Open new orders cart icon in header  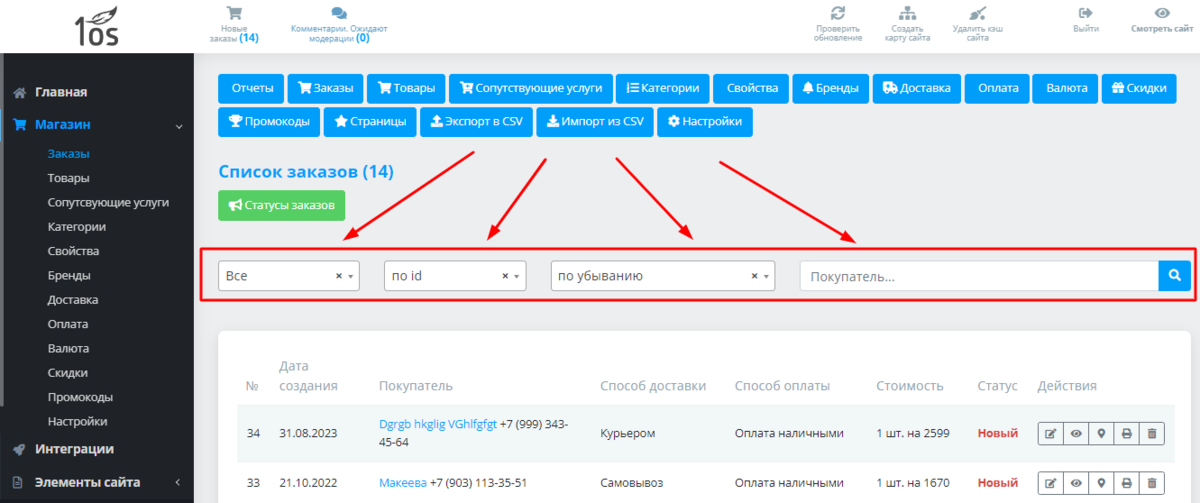[x=234, y=14]
